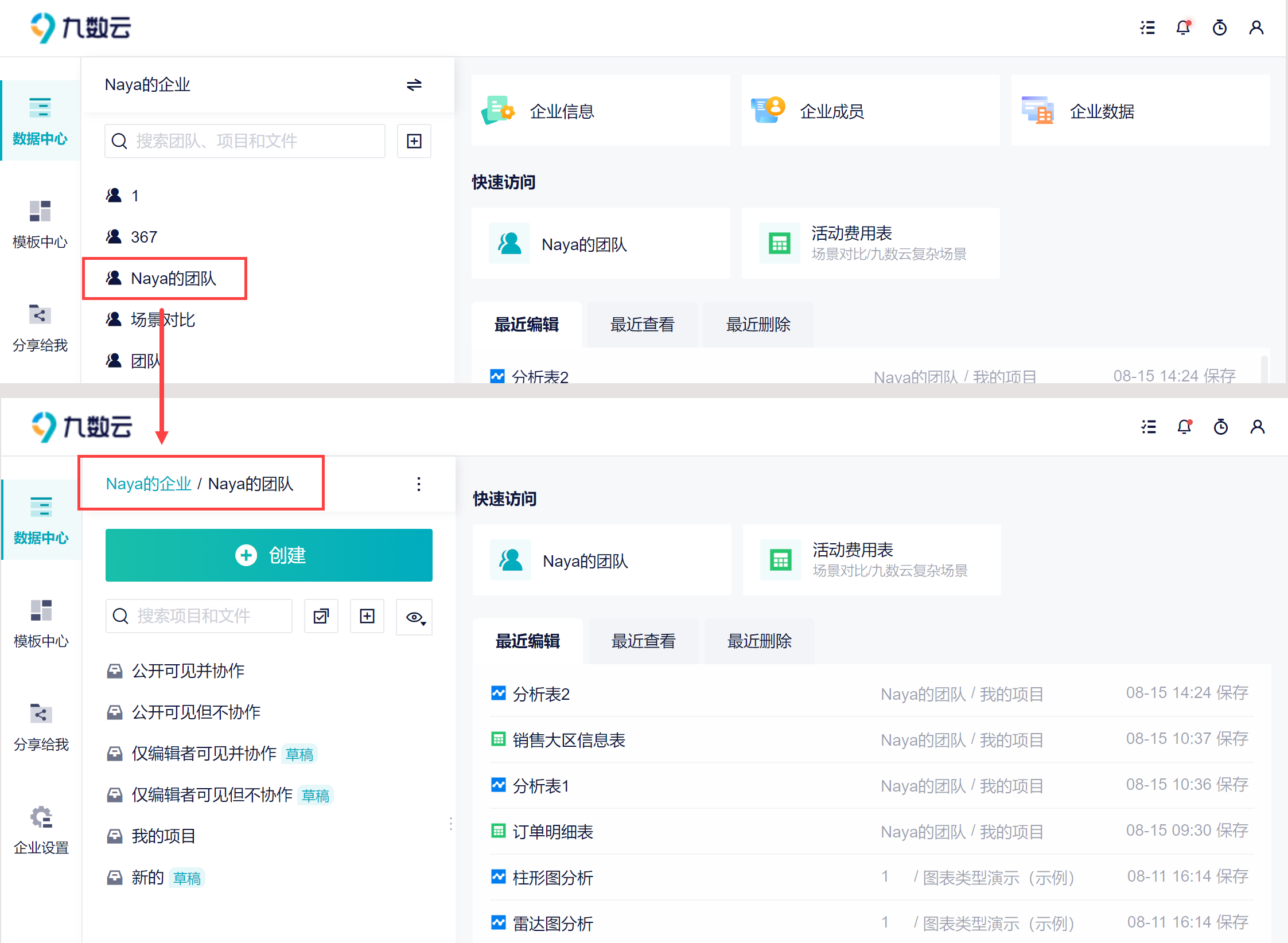Click the sidebar resize handle dots beside 我的项目
Screen dimensions: 1288x943
(451, 824)
